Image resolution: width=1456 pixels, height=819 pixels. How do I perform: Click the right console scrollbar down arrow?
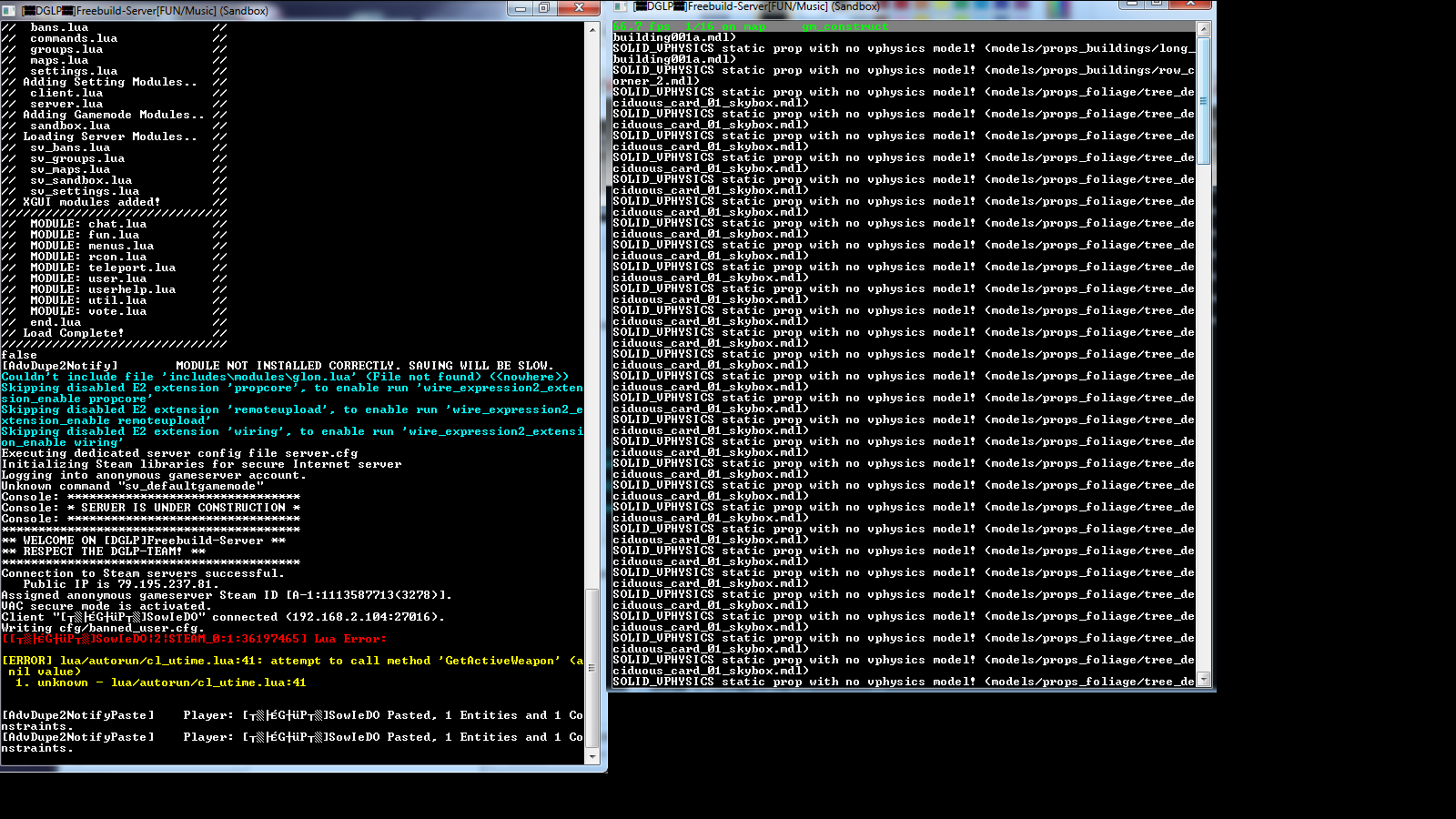tap(1204, 679)
